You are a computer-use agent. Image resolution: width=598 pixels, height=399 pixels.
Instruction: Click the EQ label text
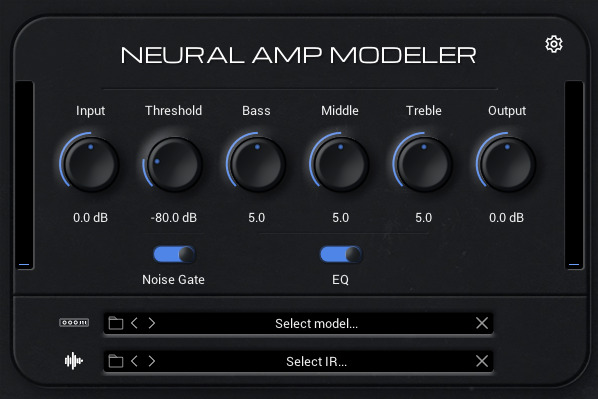pyautogui.click(x=341, y=280)
